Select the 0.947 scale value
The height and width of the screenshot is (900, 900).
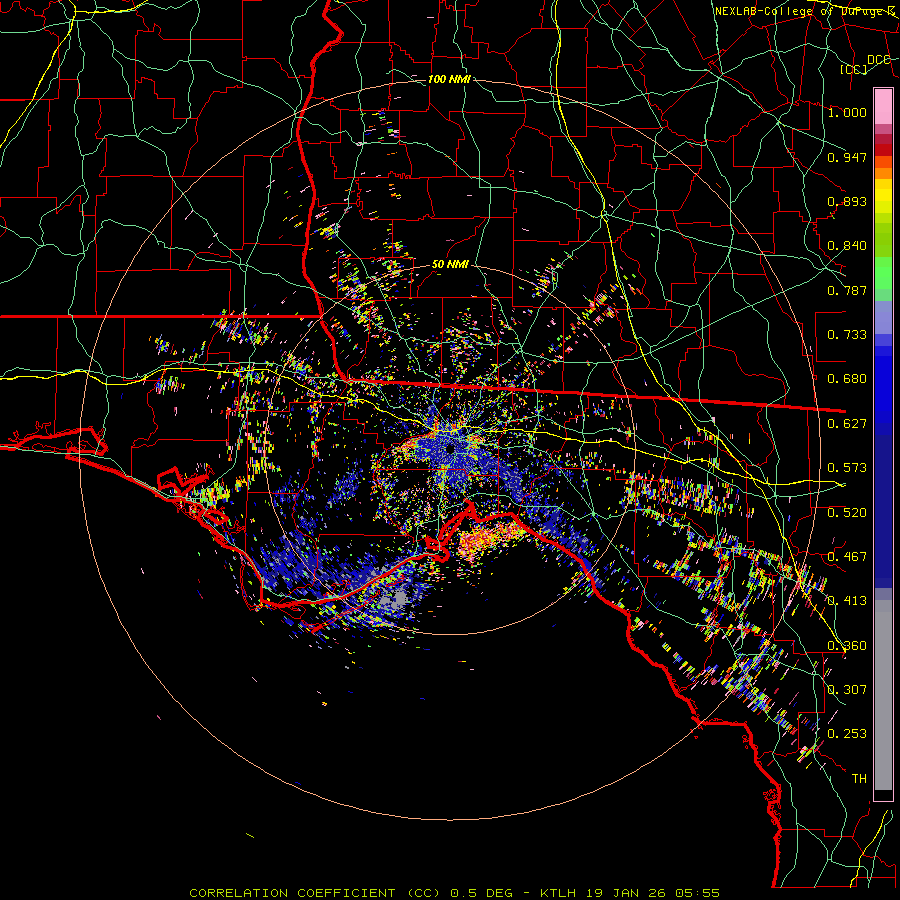pyautogui.click(x=847, y=157)
